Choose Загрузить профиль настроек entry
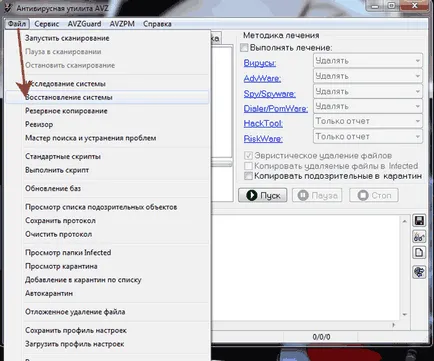The height and width of the screenshot is (361, 434). [107, 344]
